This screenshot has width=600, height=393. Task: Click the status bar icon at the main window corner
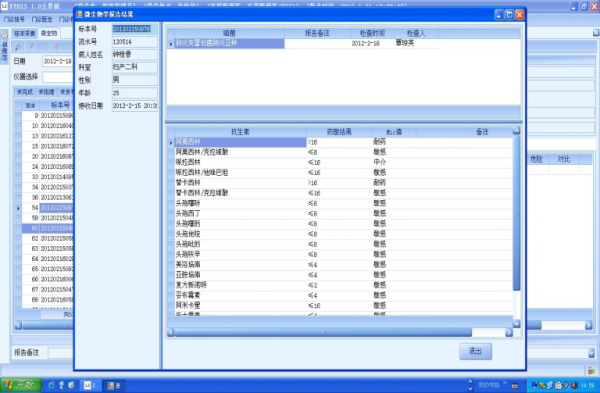(592, 370)
